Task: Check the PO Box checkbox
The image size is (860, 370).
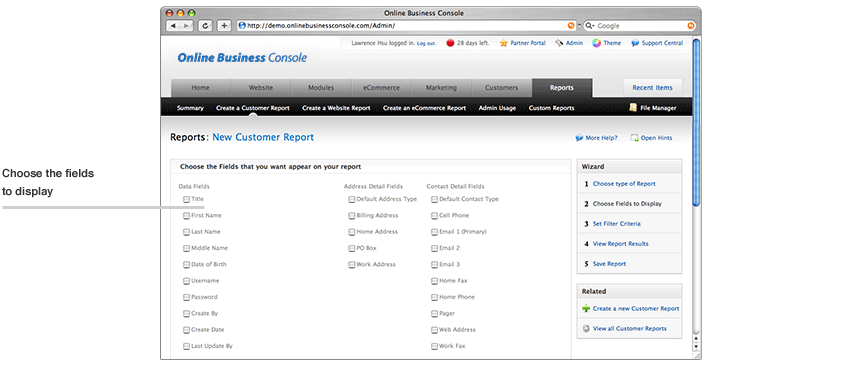Action: 352,248
